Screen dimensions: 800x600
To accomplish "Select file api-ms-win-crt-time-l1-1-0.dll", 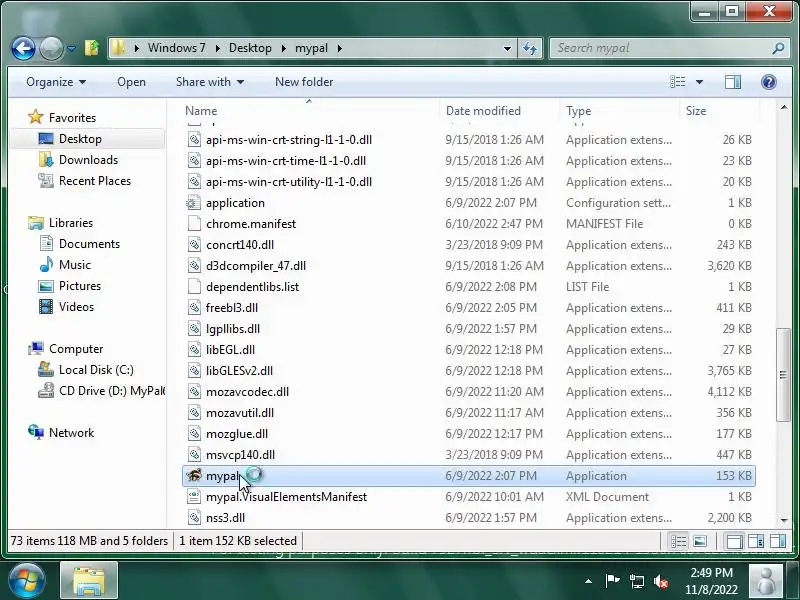I will (286, 161).
